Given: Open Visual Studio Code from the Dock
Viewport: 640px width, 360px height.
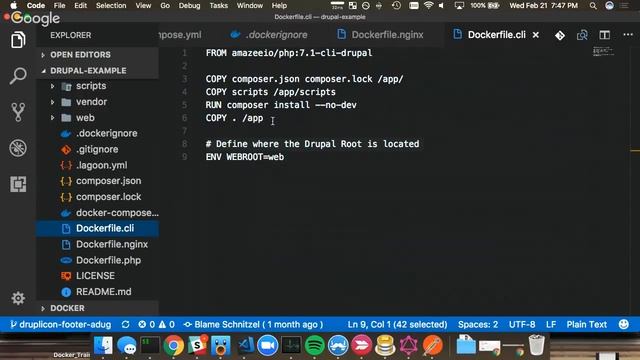Looking at the screenshot, I should (246, 345).
